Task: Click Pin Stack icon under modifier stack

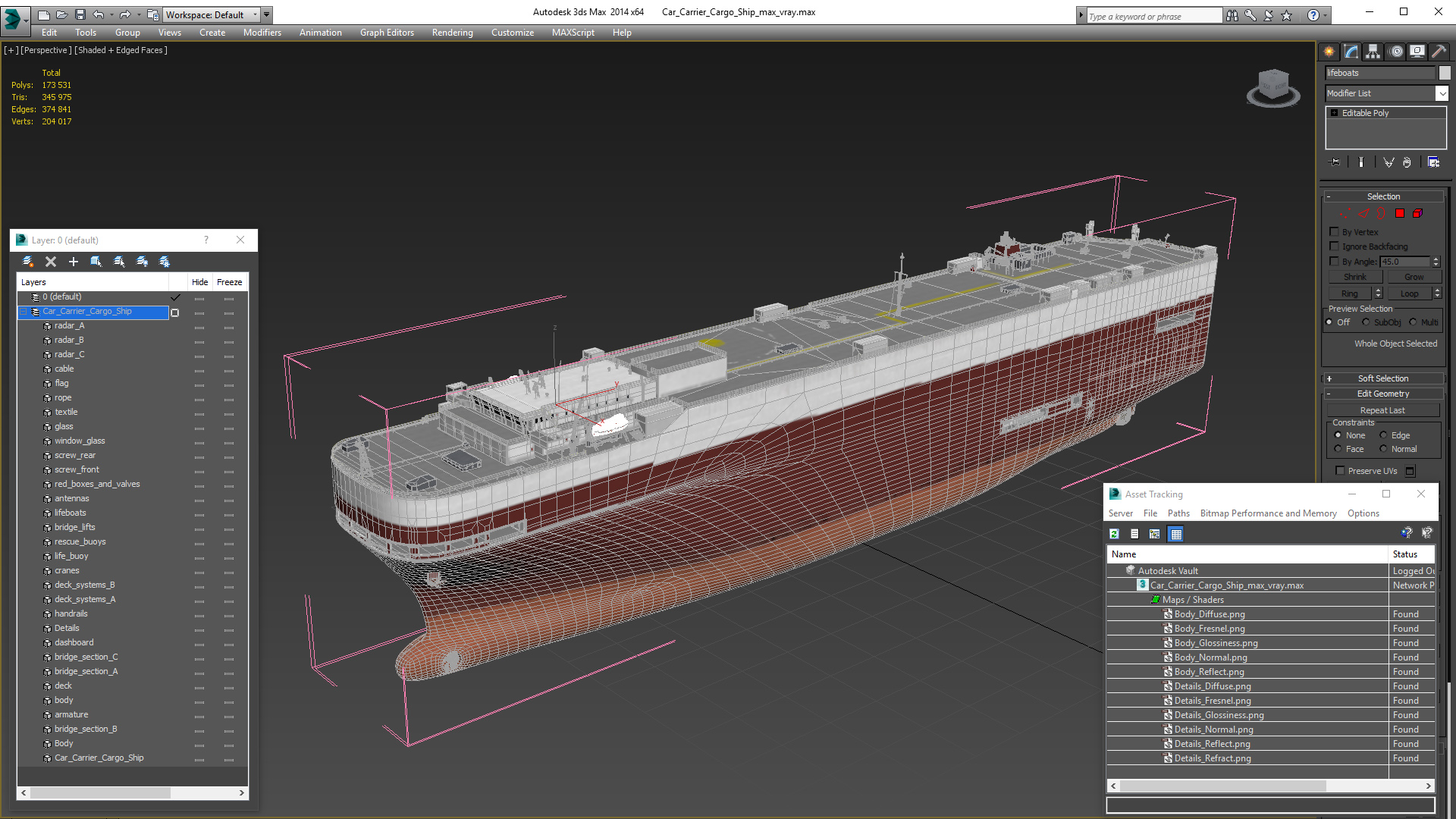Action: (1335, 162)
